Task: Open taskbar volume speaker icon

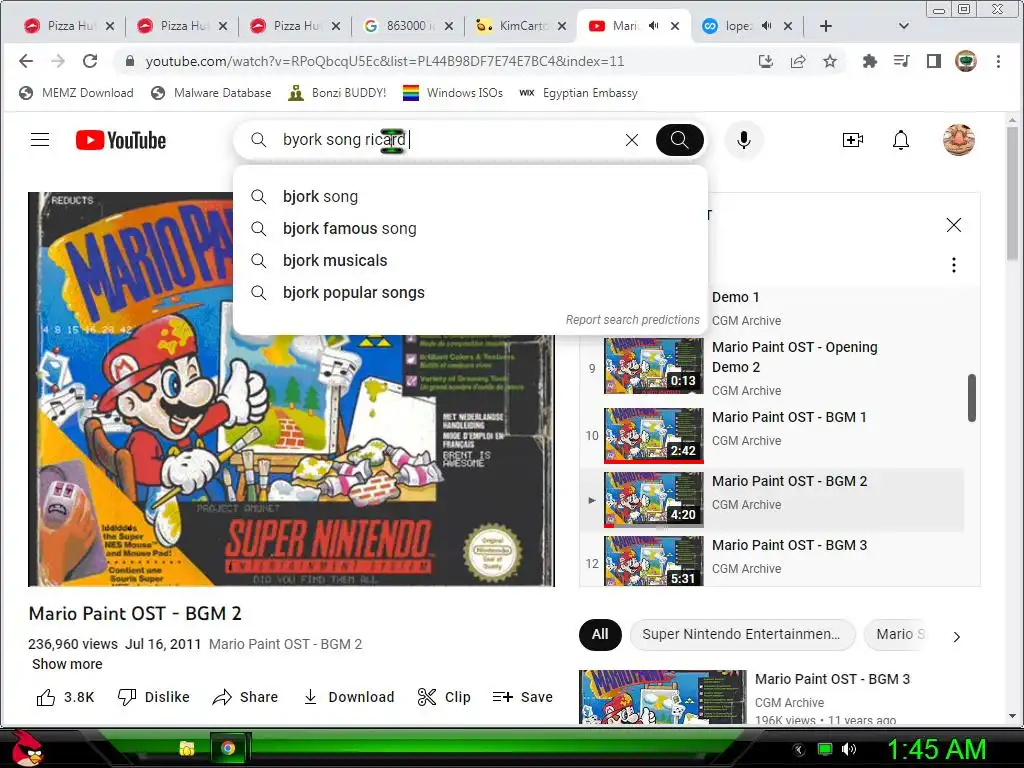Action: coord(849,749)
